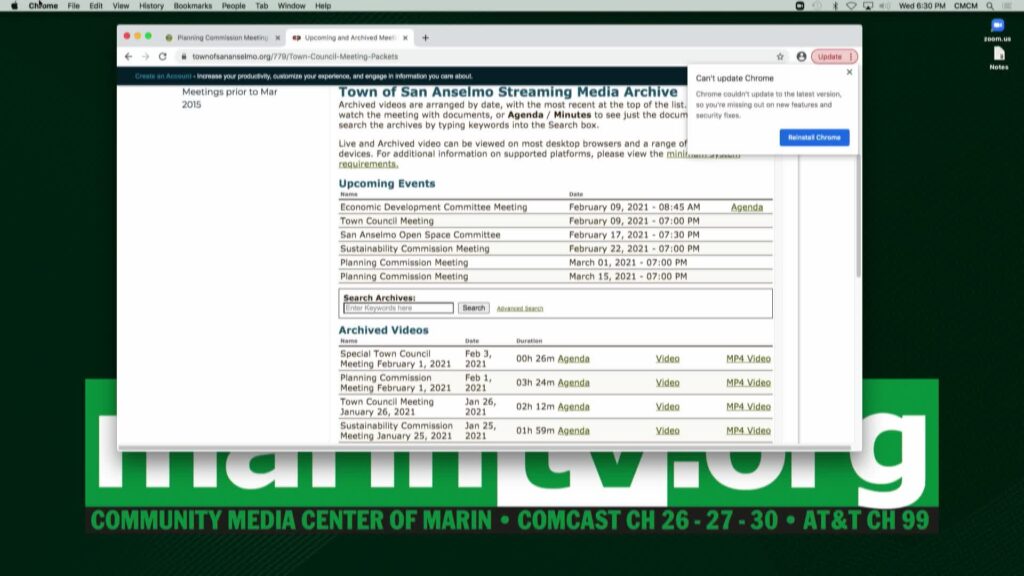Open the View menu
This screenshot has width=1024, height=576.
point(121,6)
